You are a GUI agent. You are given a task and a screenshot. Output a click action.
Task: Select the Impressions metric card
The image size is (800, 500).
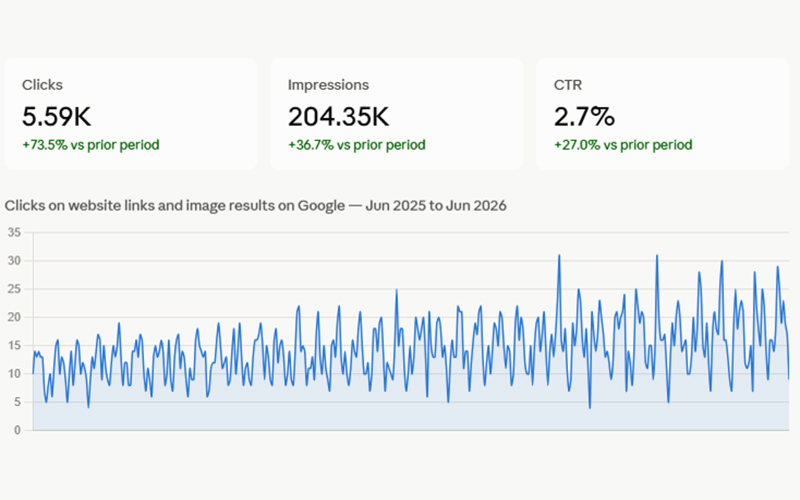tap(396, 114)
